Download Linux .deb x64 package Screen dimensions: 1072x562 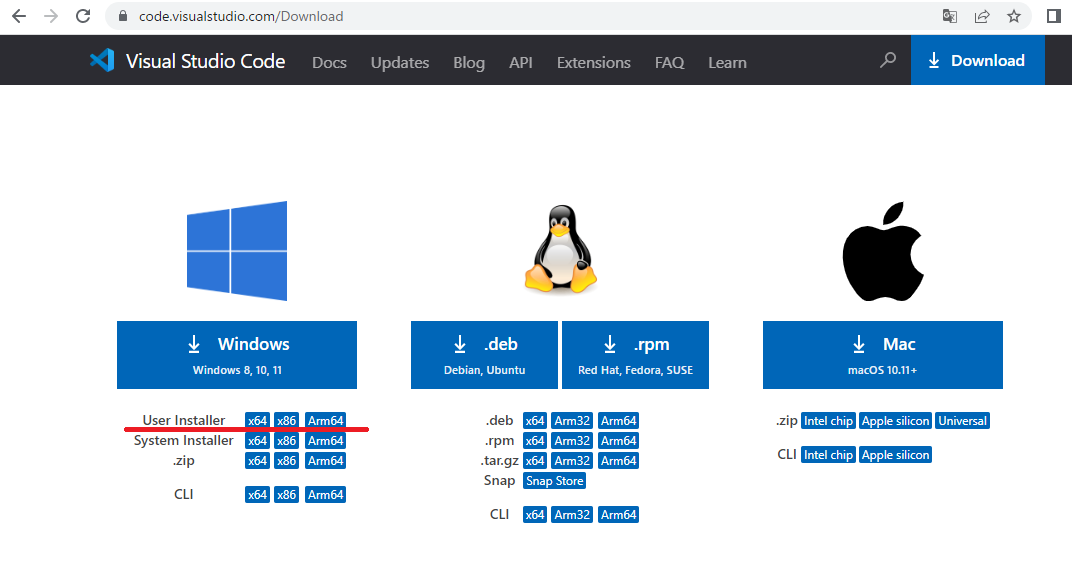tap(535, 420)
